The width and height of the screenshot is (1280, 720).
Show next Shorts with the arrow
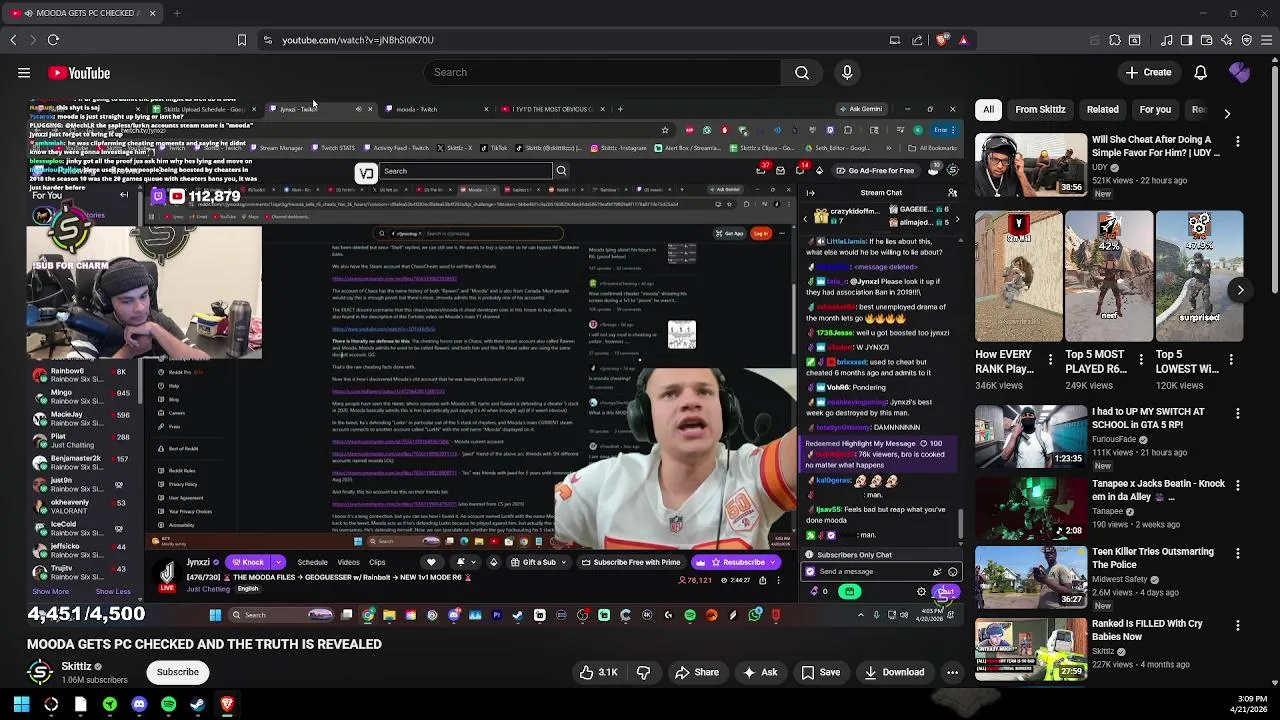[1240, 290]
